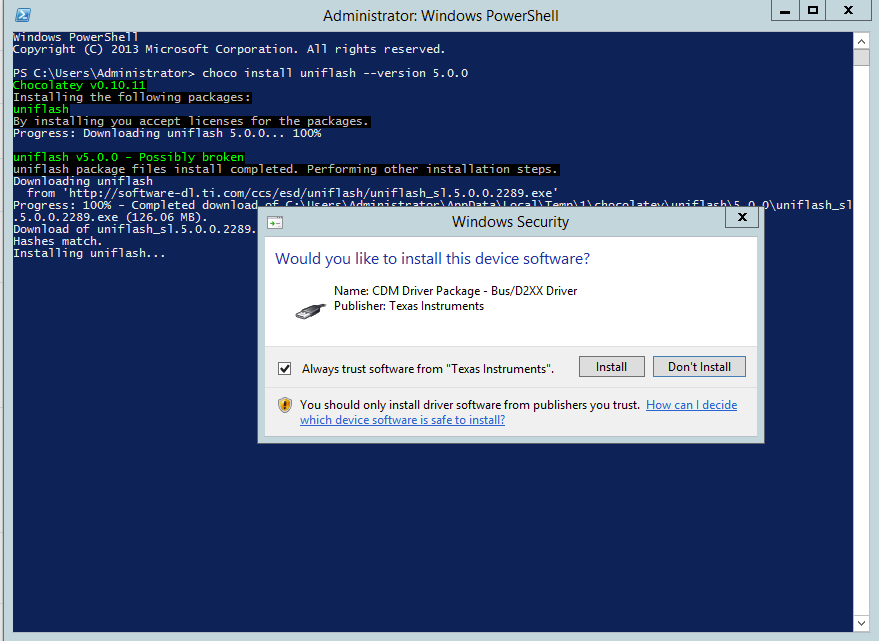Open the 'How can I decide' help link

point(691,405)
